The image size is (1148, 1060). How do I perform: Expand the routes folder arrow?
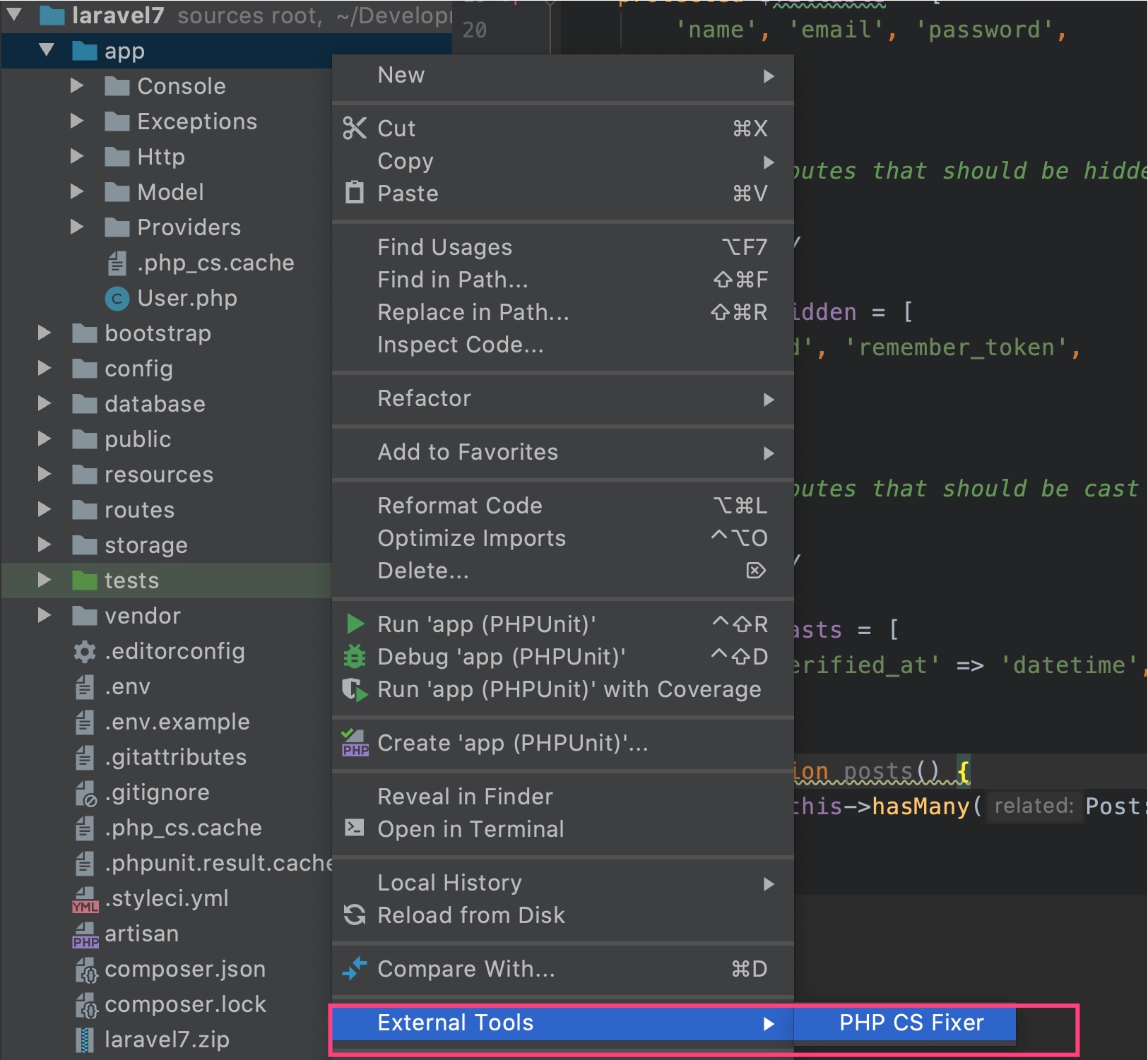pyautogui.click(x=45, y=509)
